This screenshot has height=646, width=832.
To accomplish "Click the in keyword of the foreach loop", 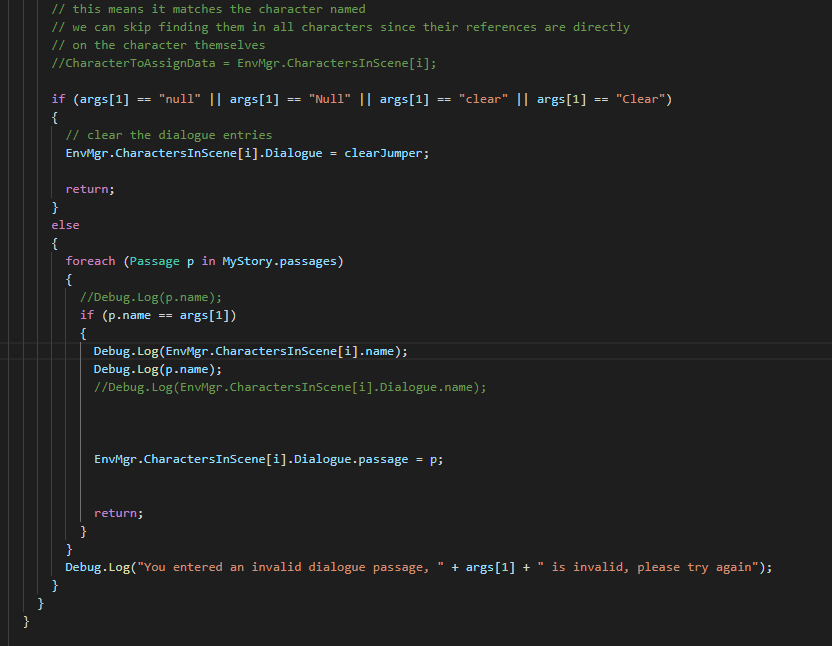I will pyautogui.click(x=208, y=261).
